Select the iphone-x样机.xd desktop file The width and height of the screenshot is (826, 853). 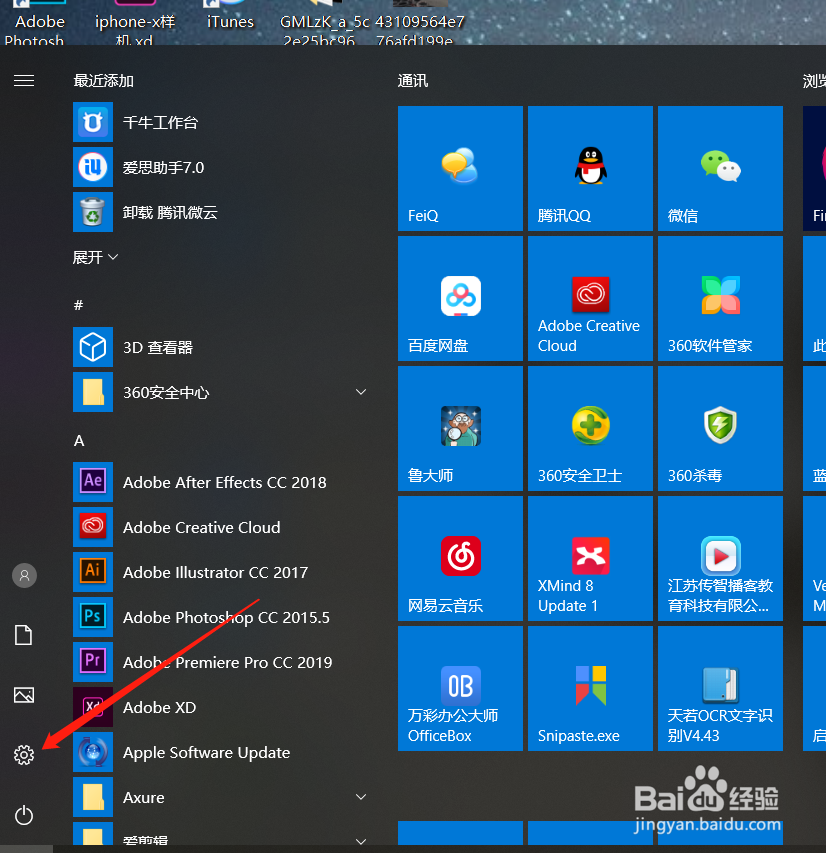coord(134,24)
